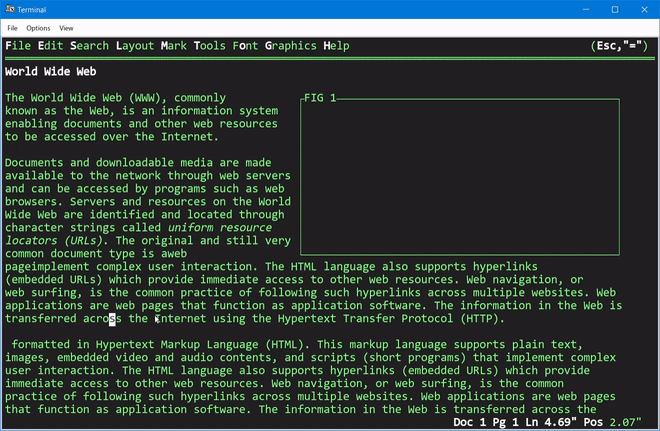Click 'aweb' after 'type is'
This screenshot has height=431, width=660.
pos(174,253)
